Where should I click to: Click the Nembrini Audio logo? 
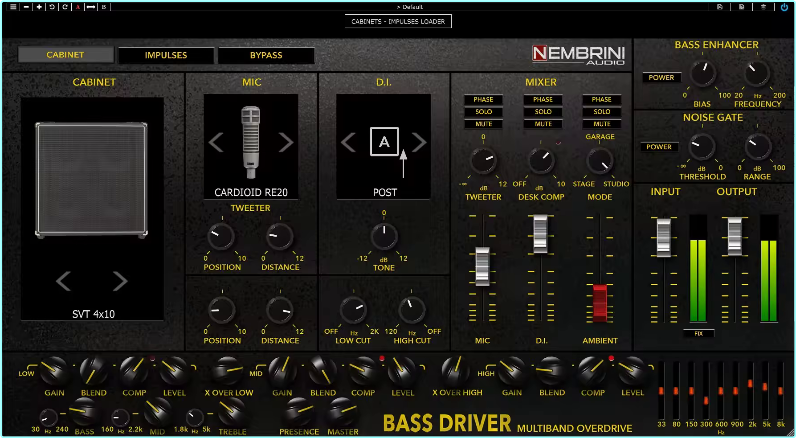click(578, 55)
